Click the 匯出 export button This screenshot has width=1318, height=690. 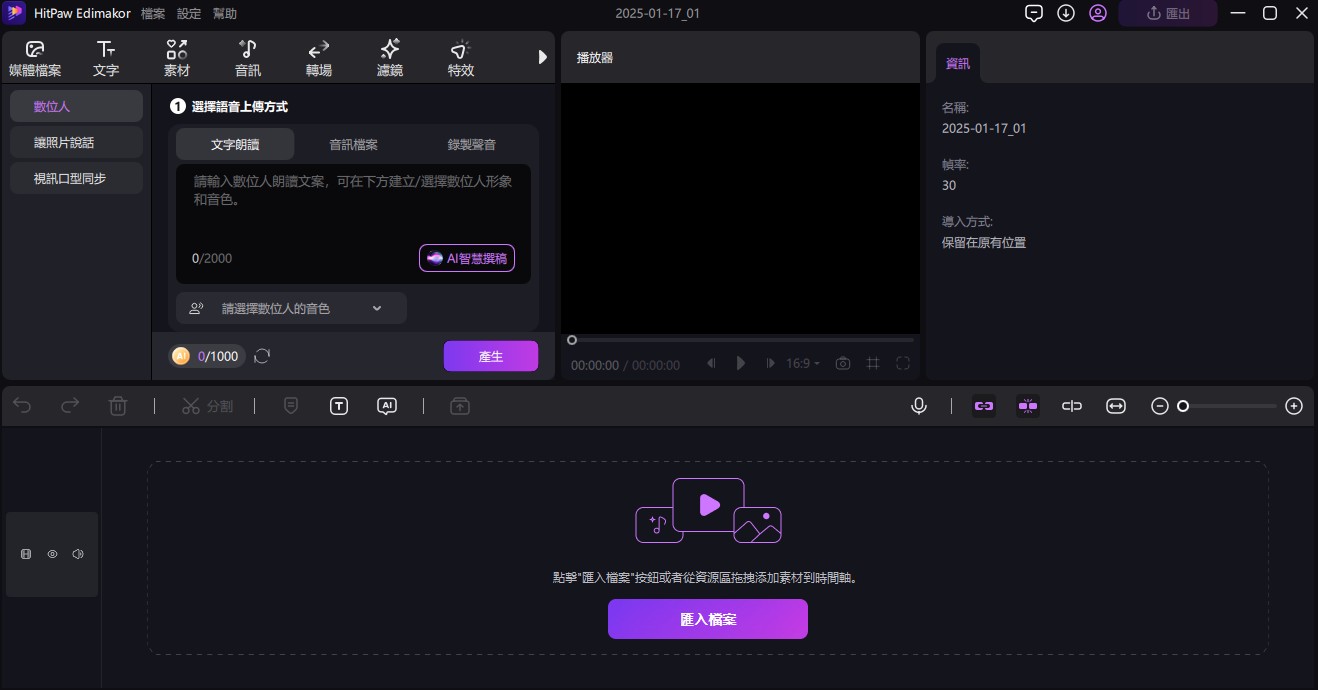(x=1167, y=13)
